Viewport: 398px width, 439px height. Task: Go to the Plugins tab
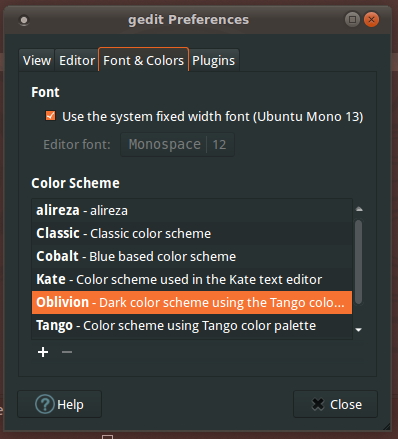(214, 61)
